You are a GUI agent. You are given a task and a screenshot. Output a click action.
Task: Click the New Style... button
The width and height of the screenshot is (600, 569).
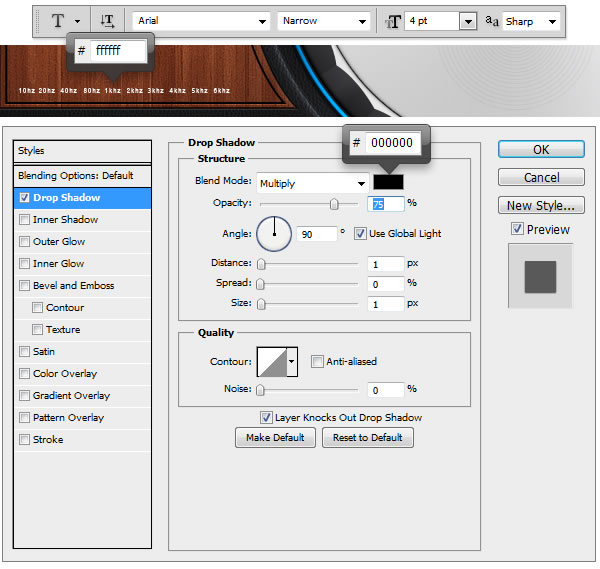point(541,205)
